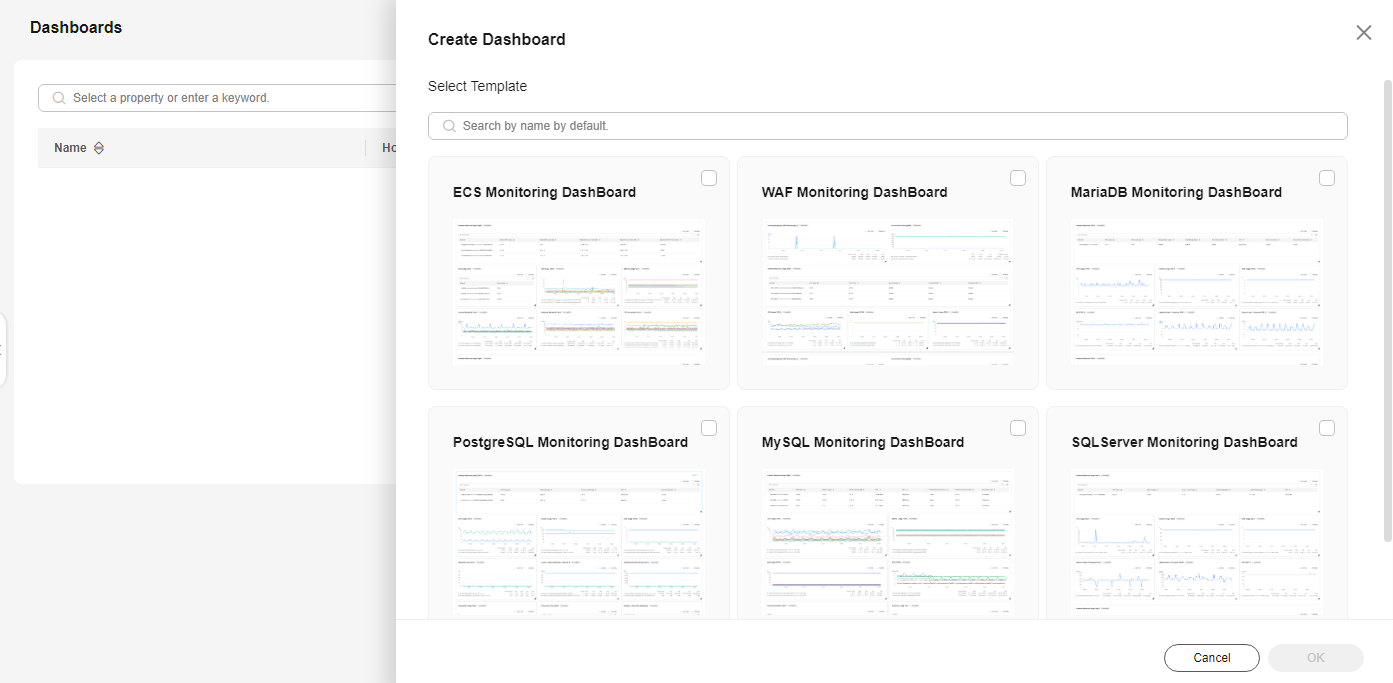Focus the template search by name field

[888, 126]
